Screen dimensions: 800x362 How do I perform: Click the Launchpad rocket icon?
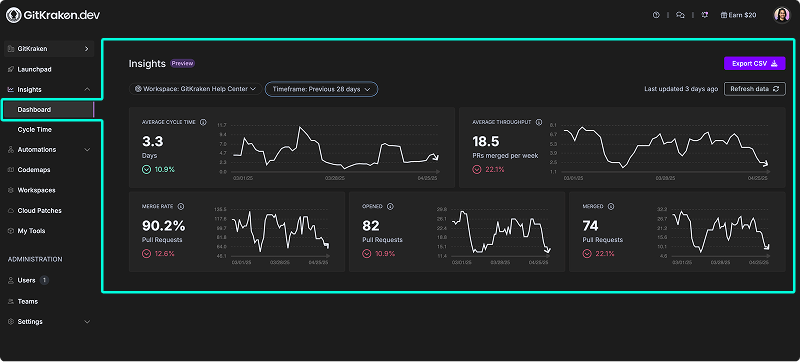click(11, 69)
